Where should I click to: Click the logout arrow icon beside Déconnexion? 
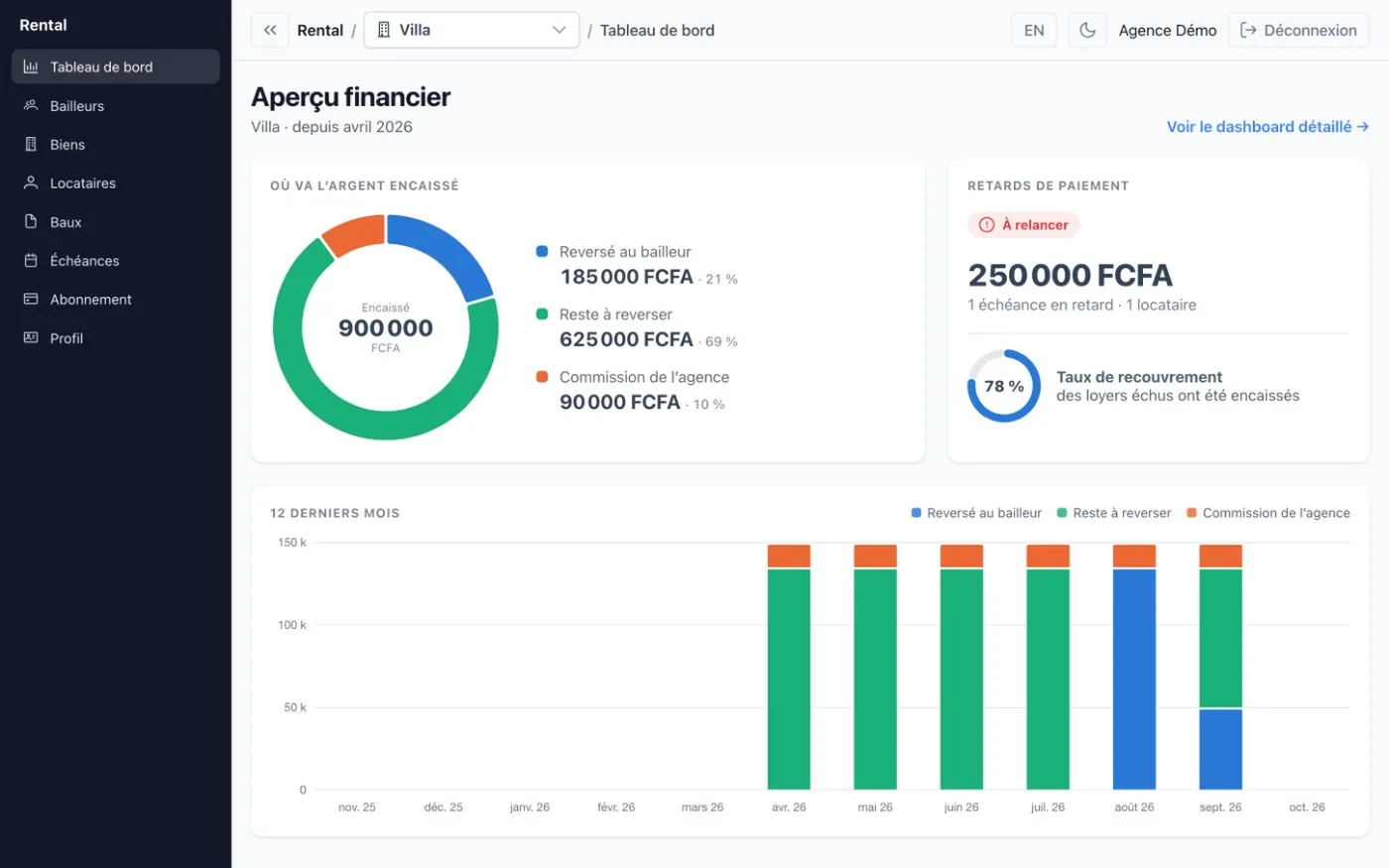click(1249, 31)
